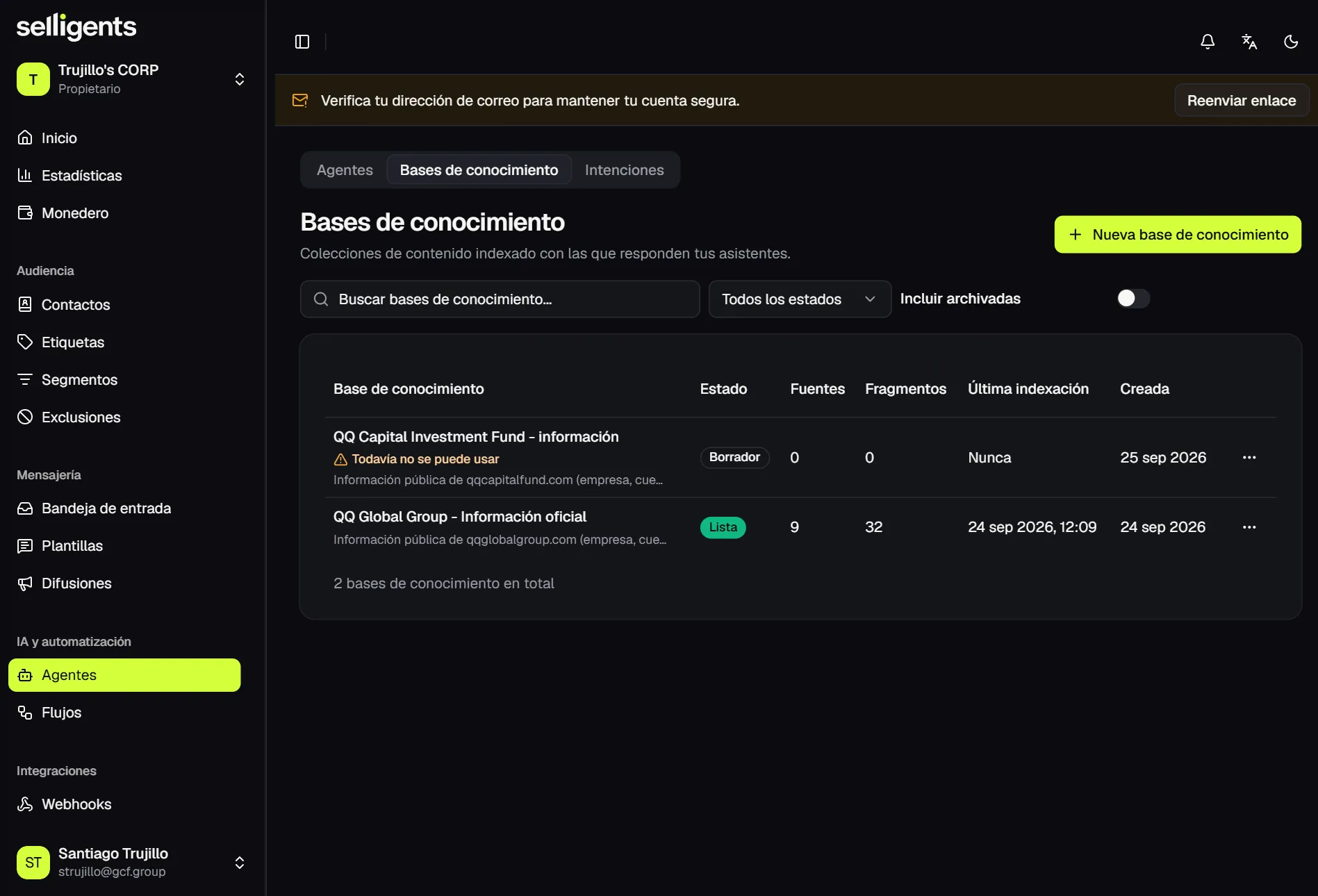Click the selligents logo
Screen dimensions: 1318x896
76,28
